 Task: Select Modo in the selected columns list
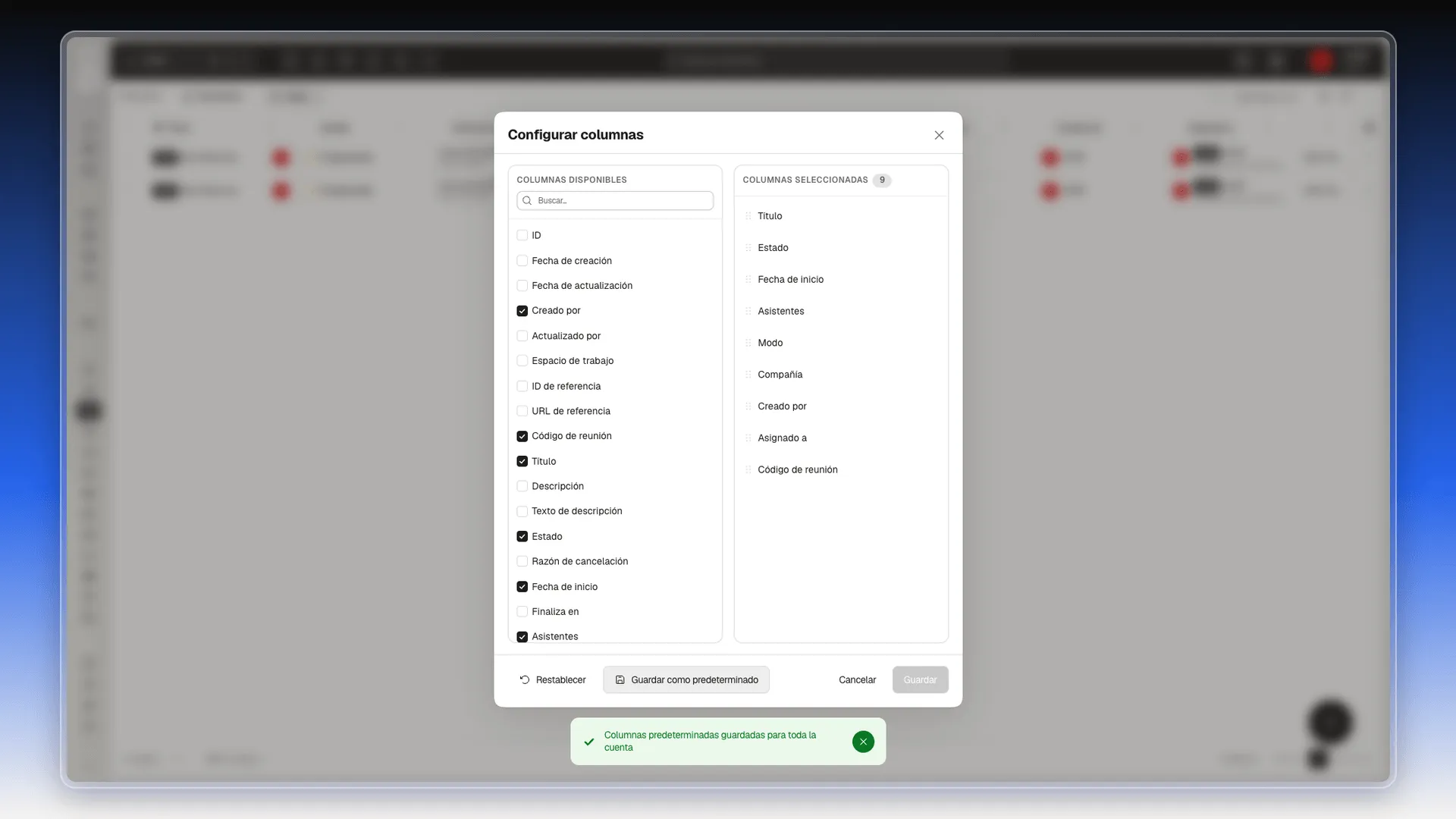point(841,343)
